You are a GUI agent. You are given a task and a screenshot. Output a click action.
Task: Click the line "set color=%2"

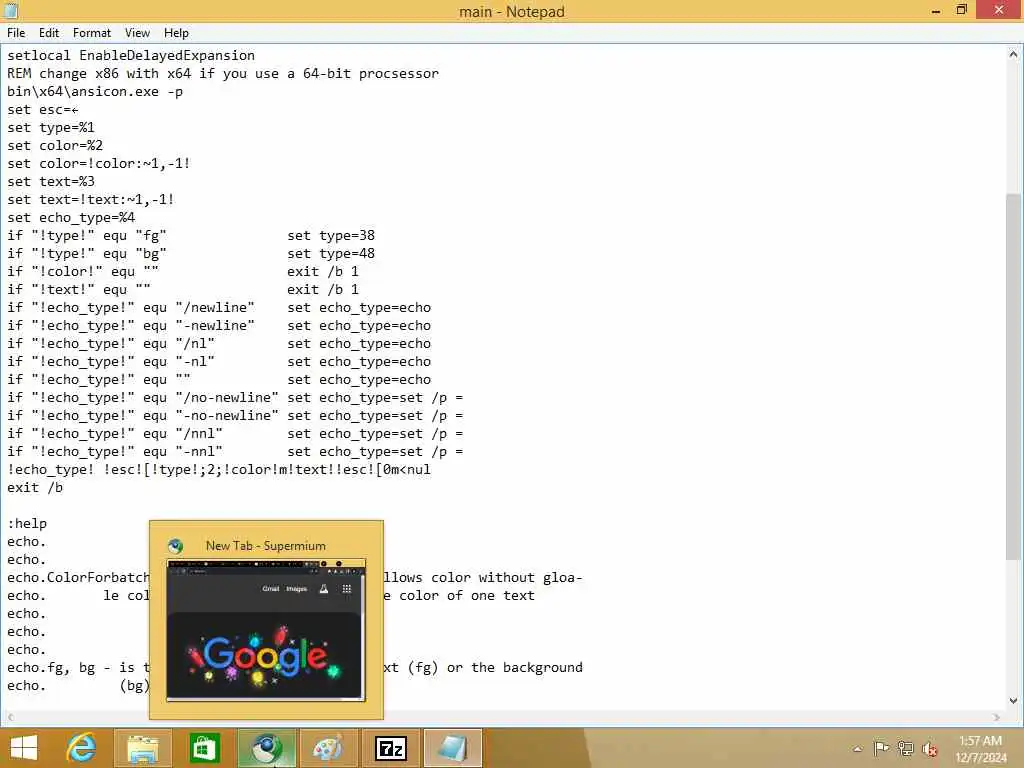tap(55, 146)
